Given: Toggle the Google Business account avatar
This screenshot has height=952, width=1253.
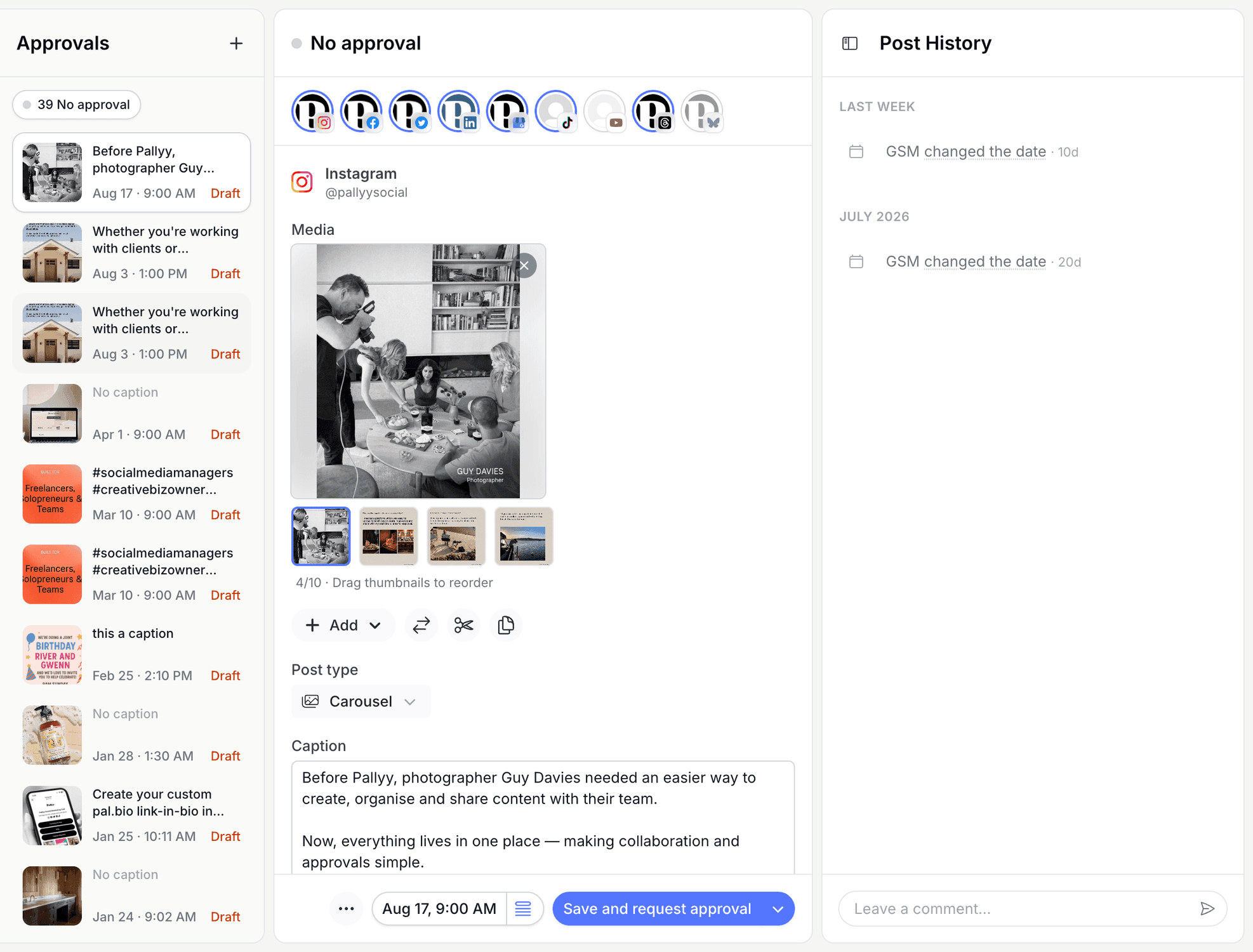Looking at the screenshot, I should (x=507, y=111).
